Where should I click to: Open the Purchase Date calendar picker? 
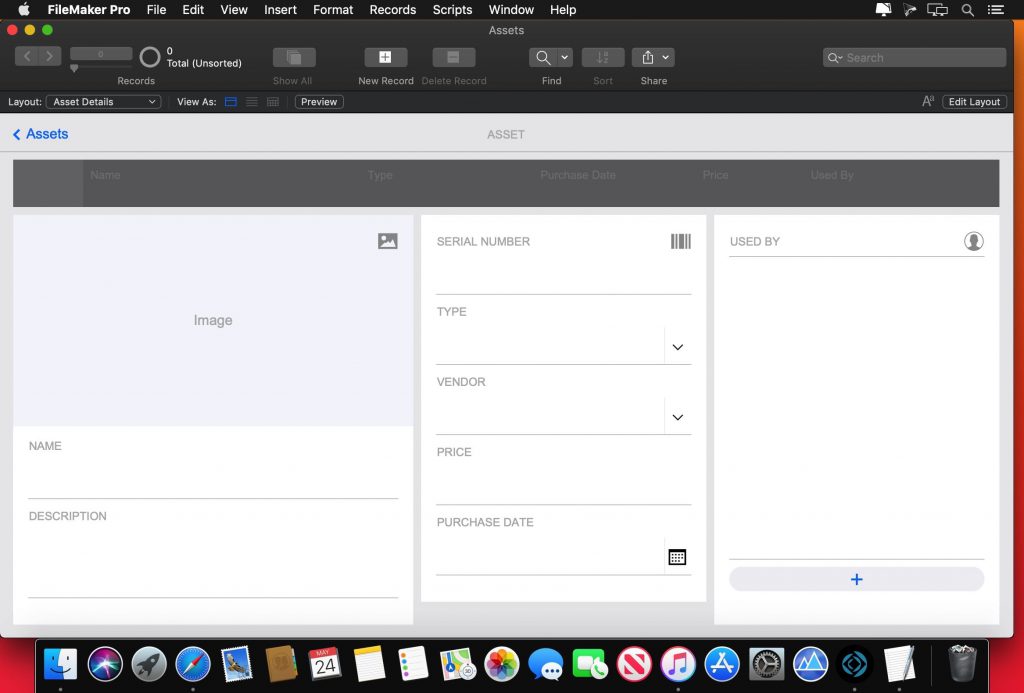point(677,556)
